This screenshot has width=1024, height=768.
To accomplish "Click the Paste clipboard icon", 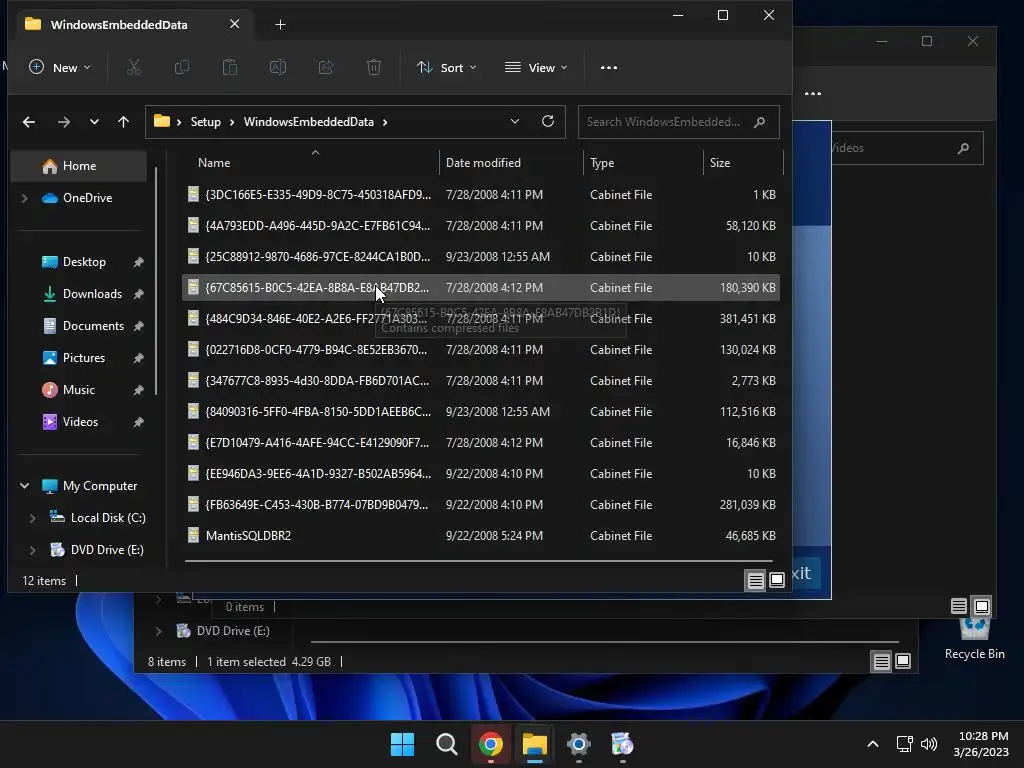I will point(230,67).
